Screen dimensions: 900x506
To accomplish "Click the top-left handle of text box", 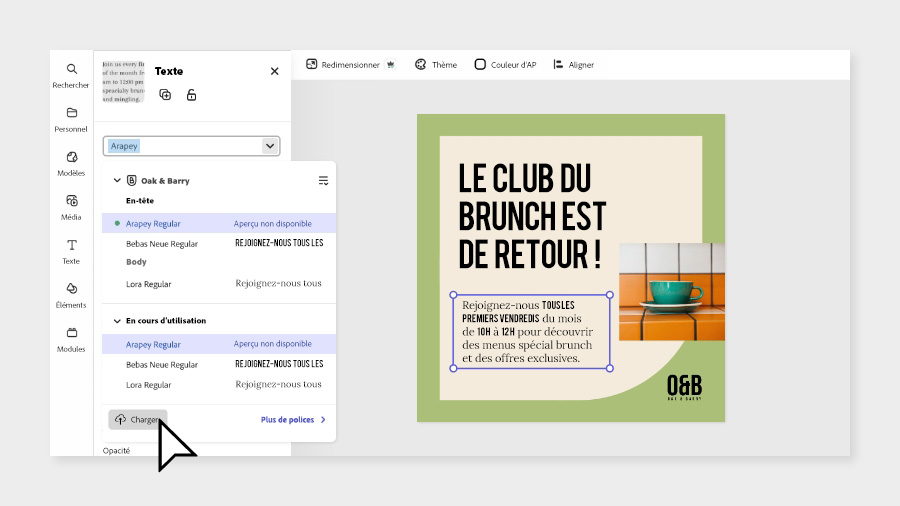I will click(453, 295).
